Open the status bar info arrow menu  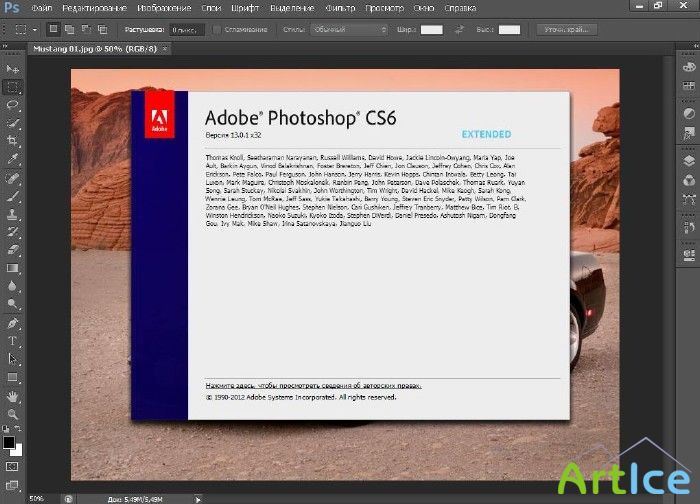tap(198, 499)
